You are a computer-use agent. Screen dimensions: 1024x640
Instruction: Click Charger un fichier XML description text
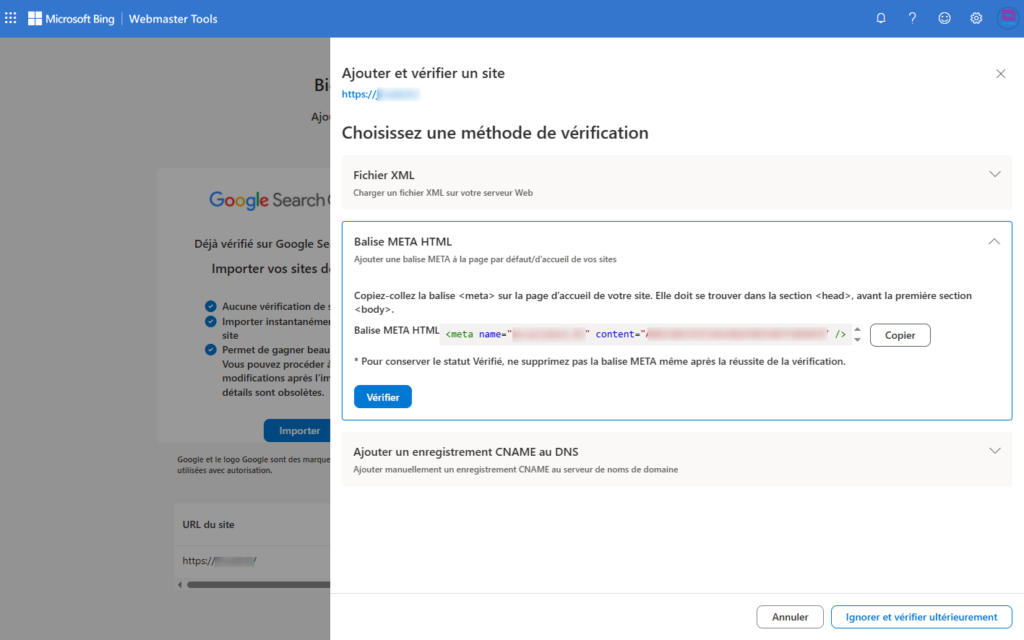(x=443, y=193)
